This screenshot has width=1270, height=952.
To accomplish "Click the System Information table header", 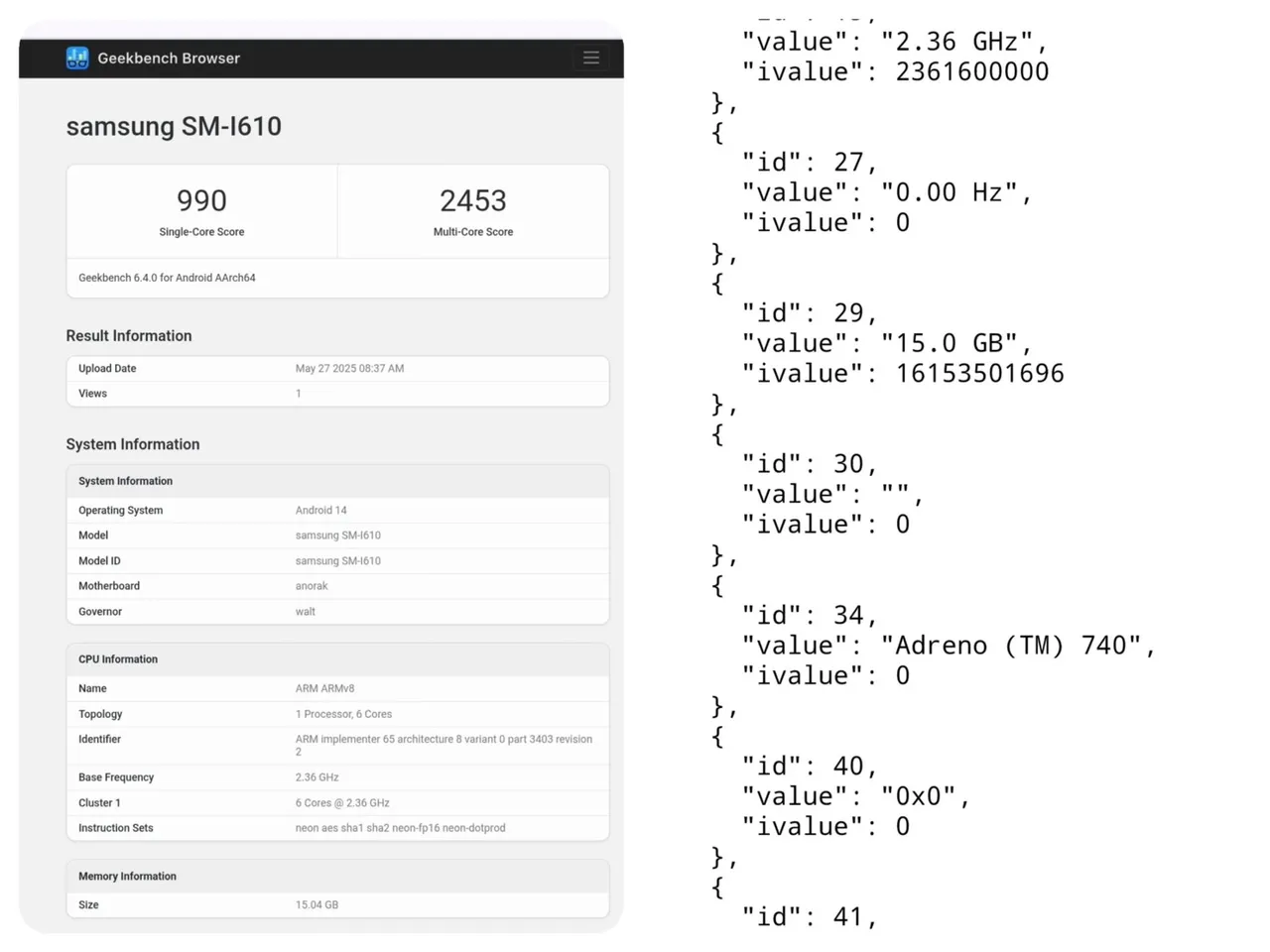I will (x=125, y=481).
